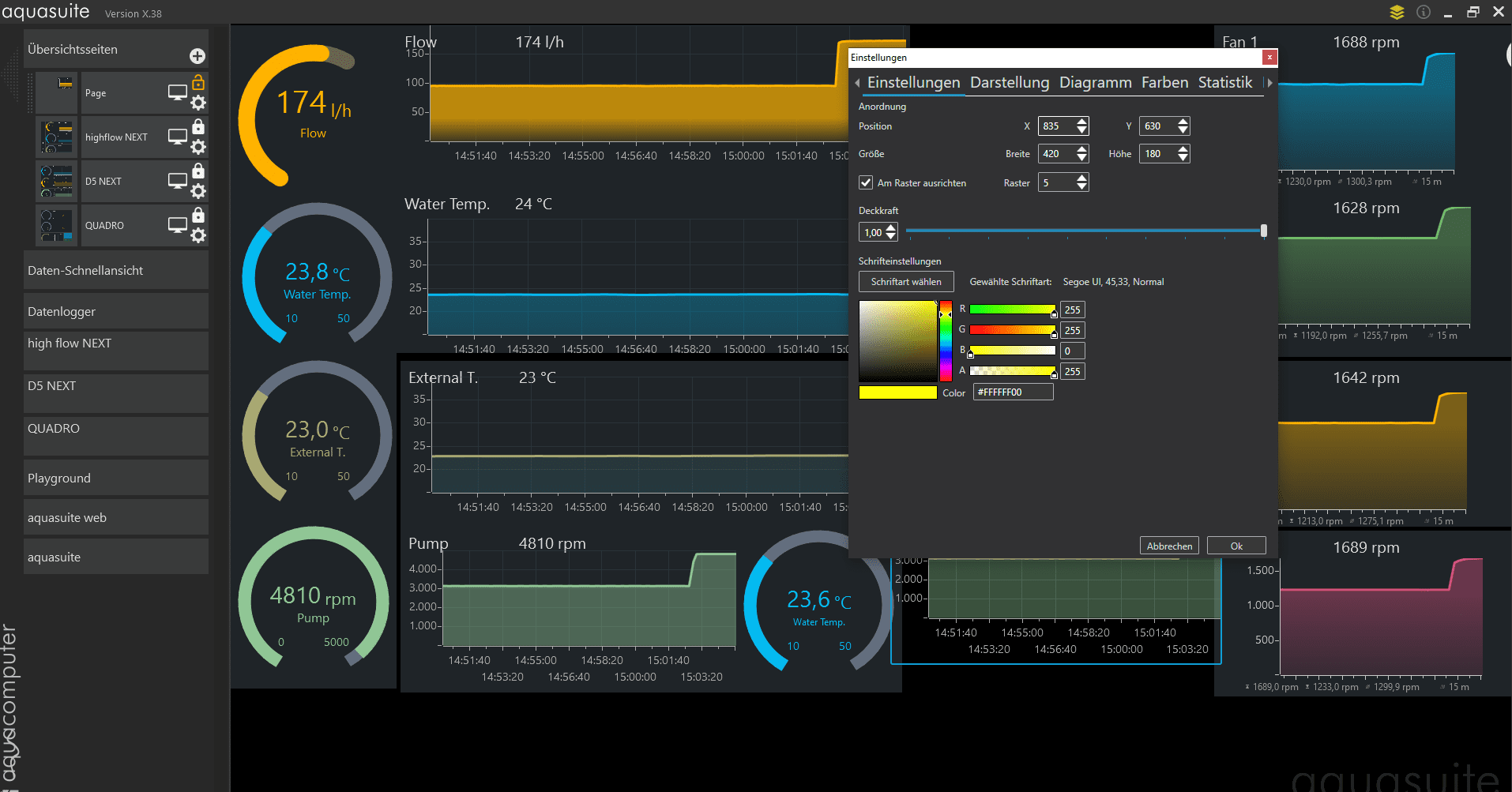Open gear settings for D5 NEXT overview page
Screen dimensions: 1512x792
click(x=198, y=191)
